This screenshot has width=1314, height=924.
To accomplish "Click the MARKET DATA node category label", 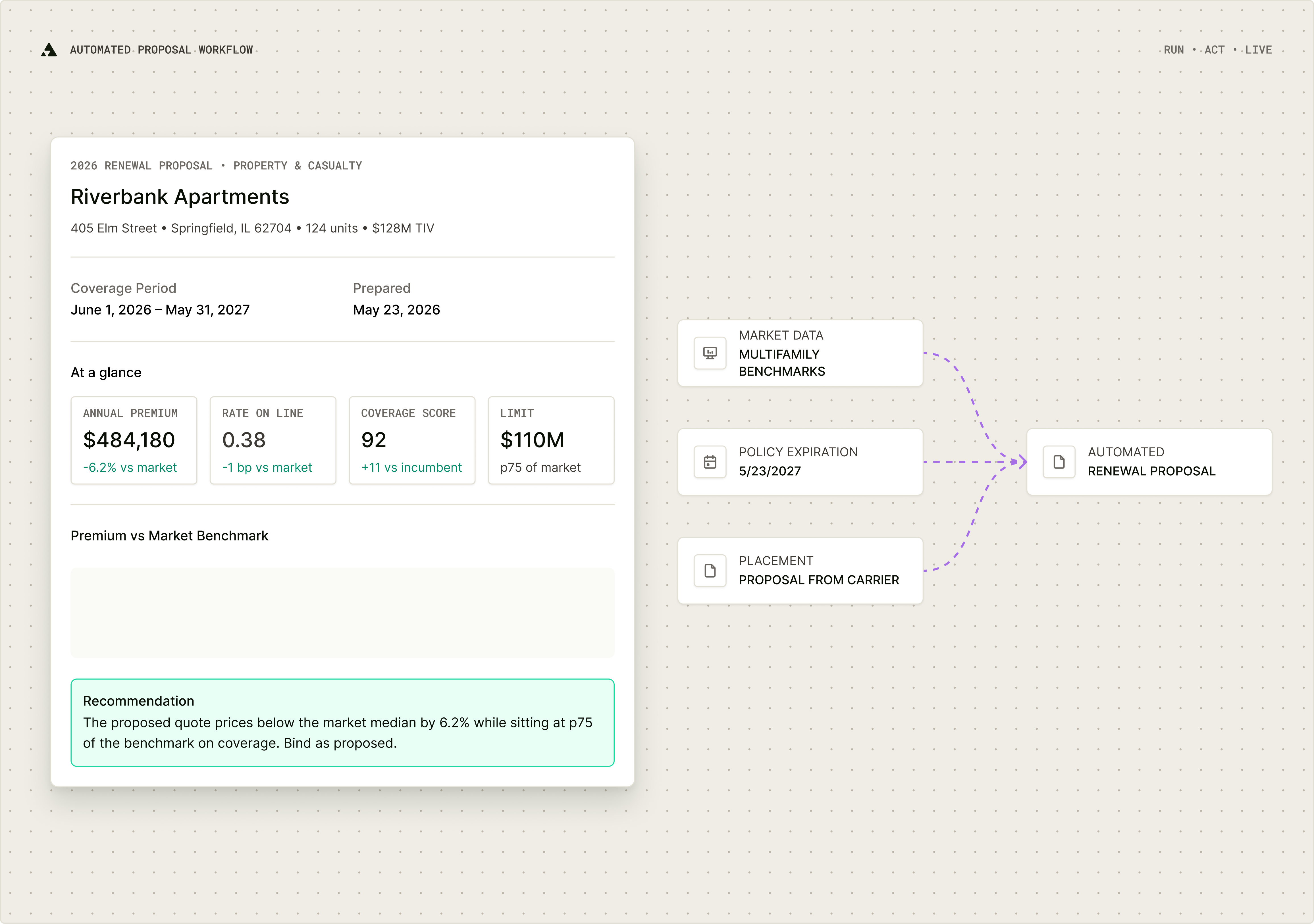I will coord(781,335).
